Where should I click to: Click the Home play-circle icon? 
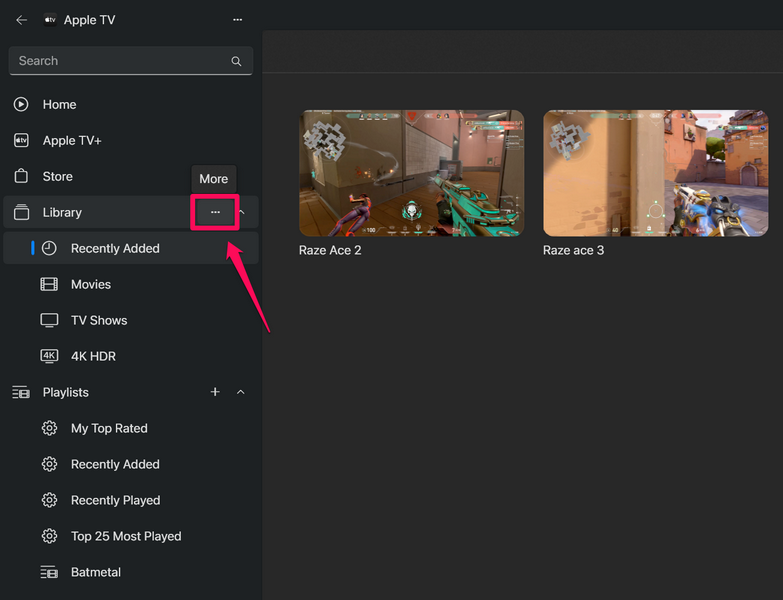(21, 104)
